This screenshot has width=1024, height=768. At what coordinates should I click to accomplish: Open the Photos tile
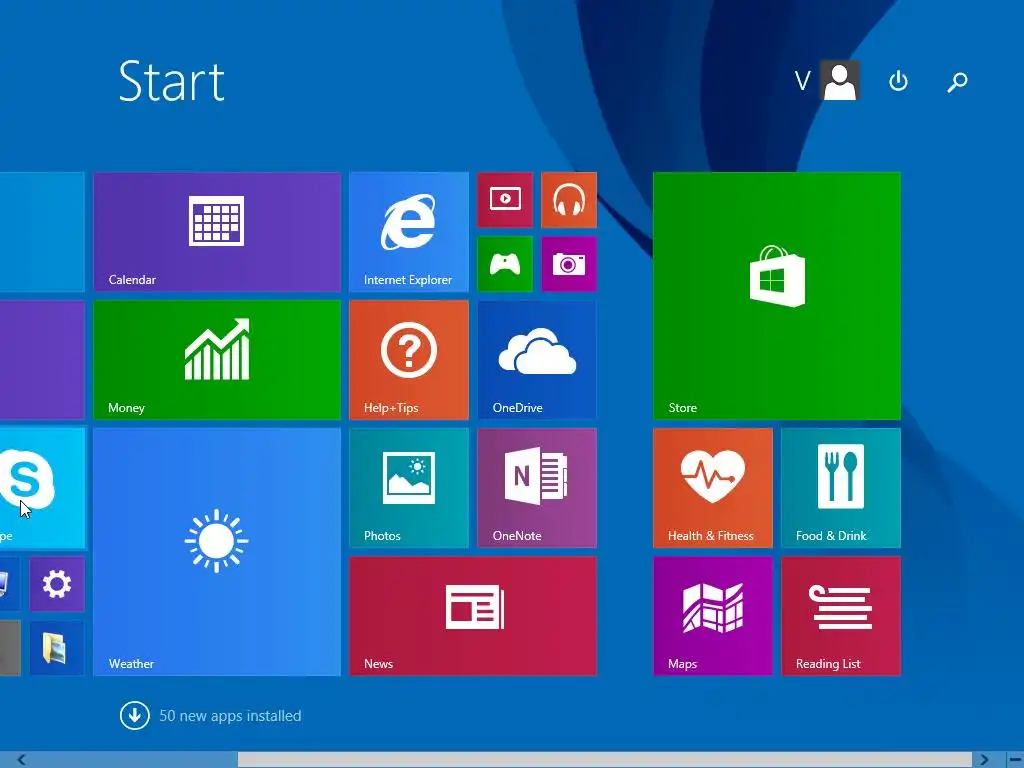coord(409,488)
